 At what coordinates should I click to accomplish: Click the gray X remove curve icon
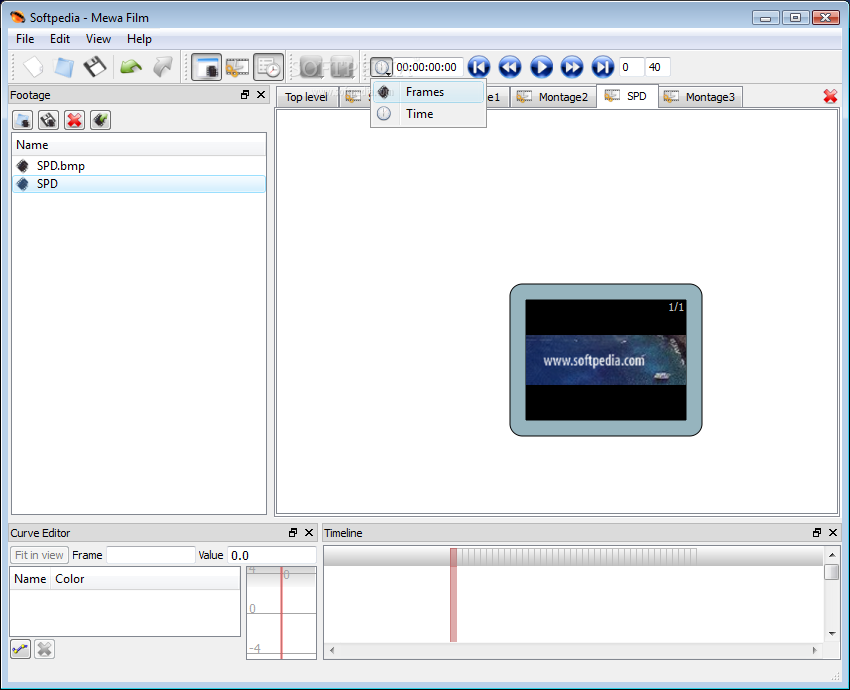pyautogui.click(x=44, y=649)
